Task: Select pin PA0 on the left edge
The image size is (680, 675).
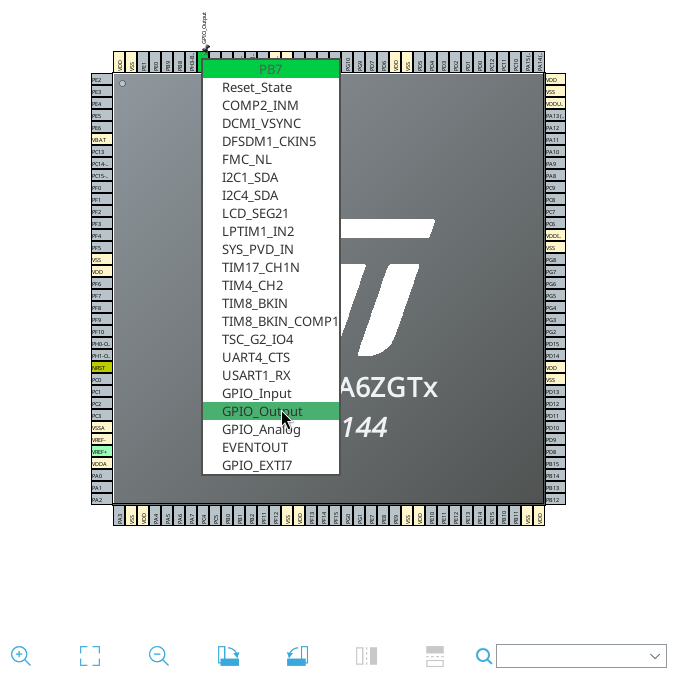Action: 101,476
